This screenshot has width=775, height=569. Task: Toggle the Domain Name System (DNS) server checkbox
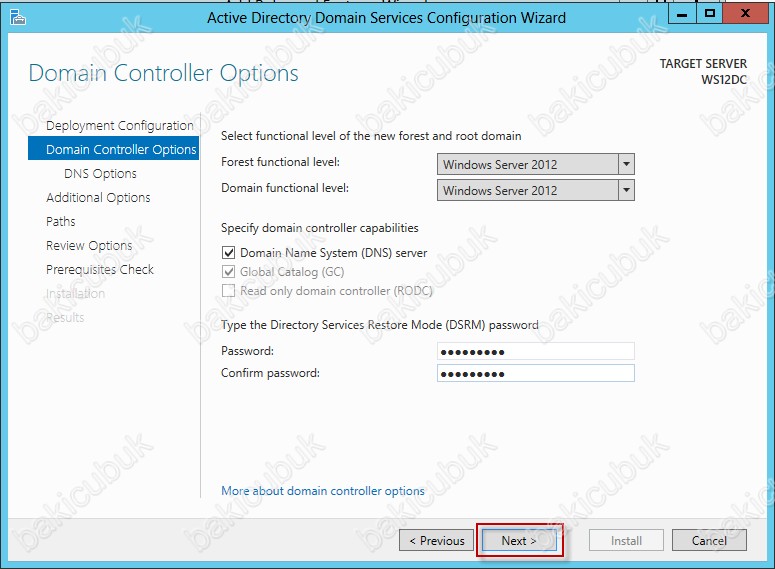point(228,253)
